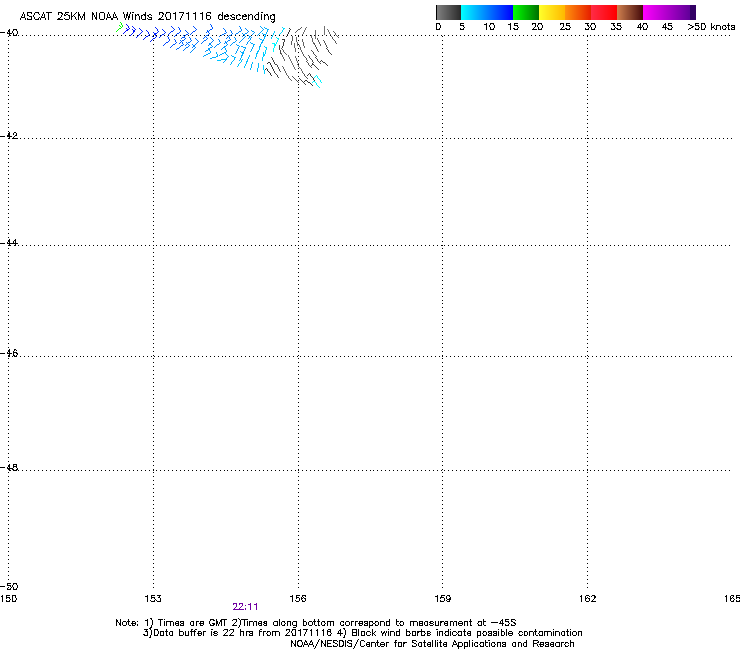Click the chart title 'ASCAT 25KM NOAA Winds 20171116 descending'
Screen dimensions: 740x650
tap(148, 16)
